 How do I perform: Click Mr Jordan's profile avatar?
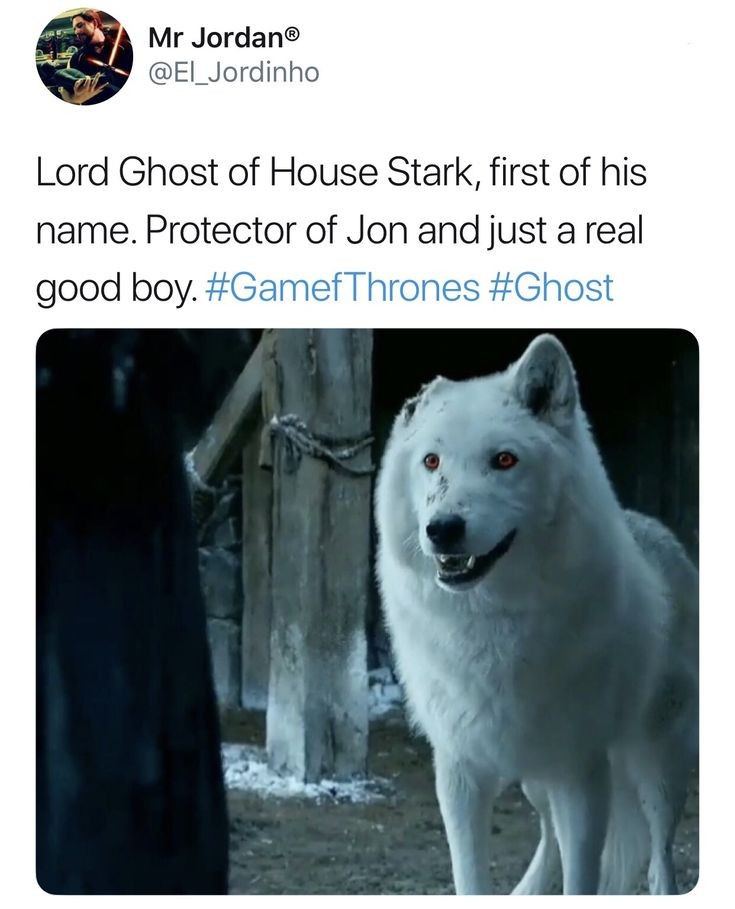click(84, 57)
